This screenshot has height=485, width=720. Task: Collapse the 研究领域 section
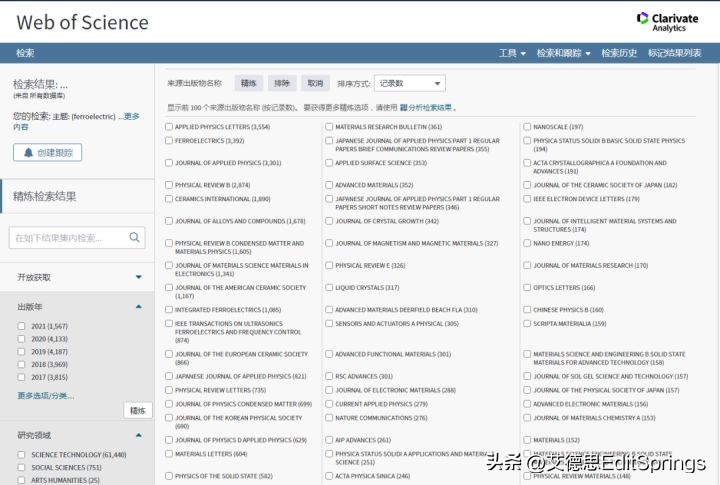(x=139, y=435)
